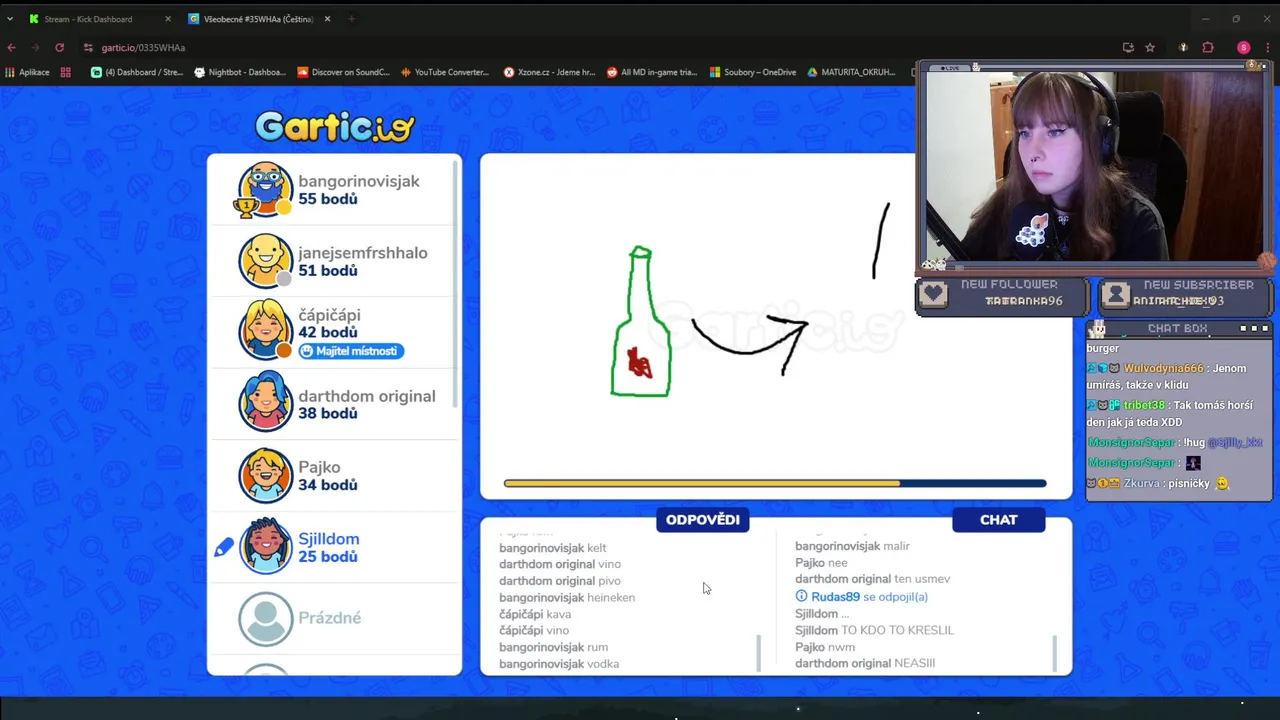Click the game chat scrollbar
The width and height of the screenshot is (1280, 720).
(x=1055, y=653)
